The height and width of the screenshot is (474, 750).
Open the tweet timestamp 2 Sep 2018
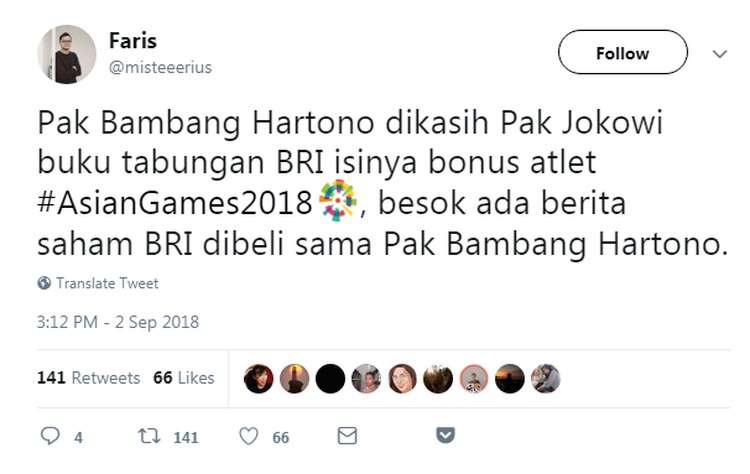[118, 322]
